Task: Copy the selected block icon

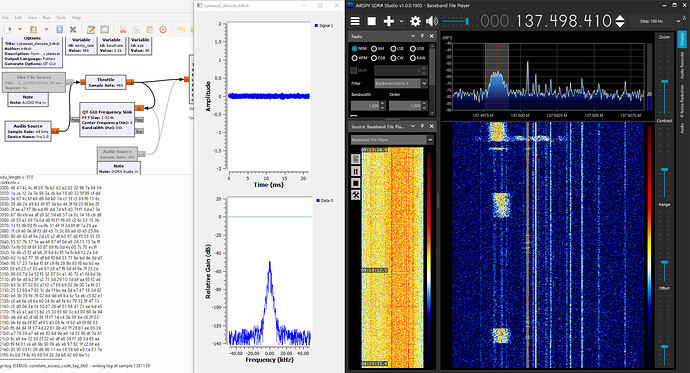Action: 136,29
